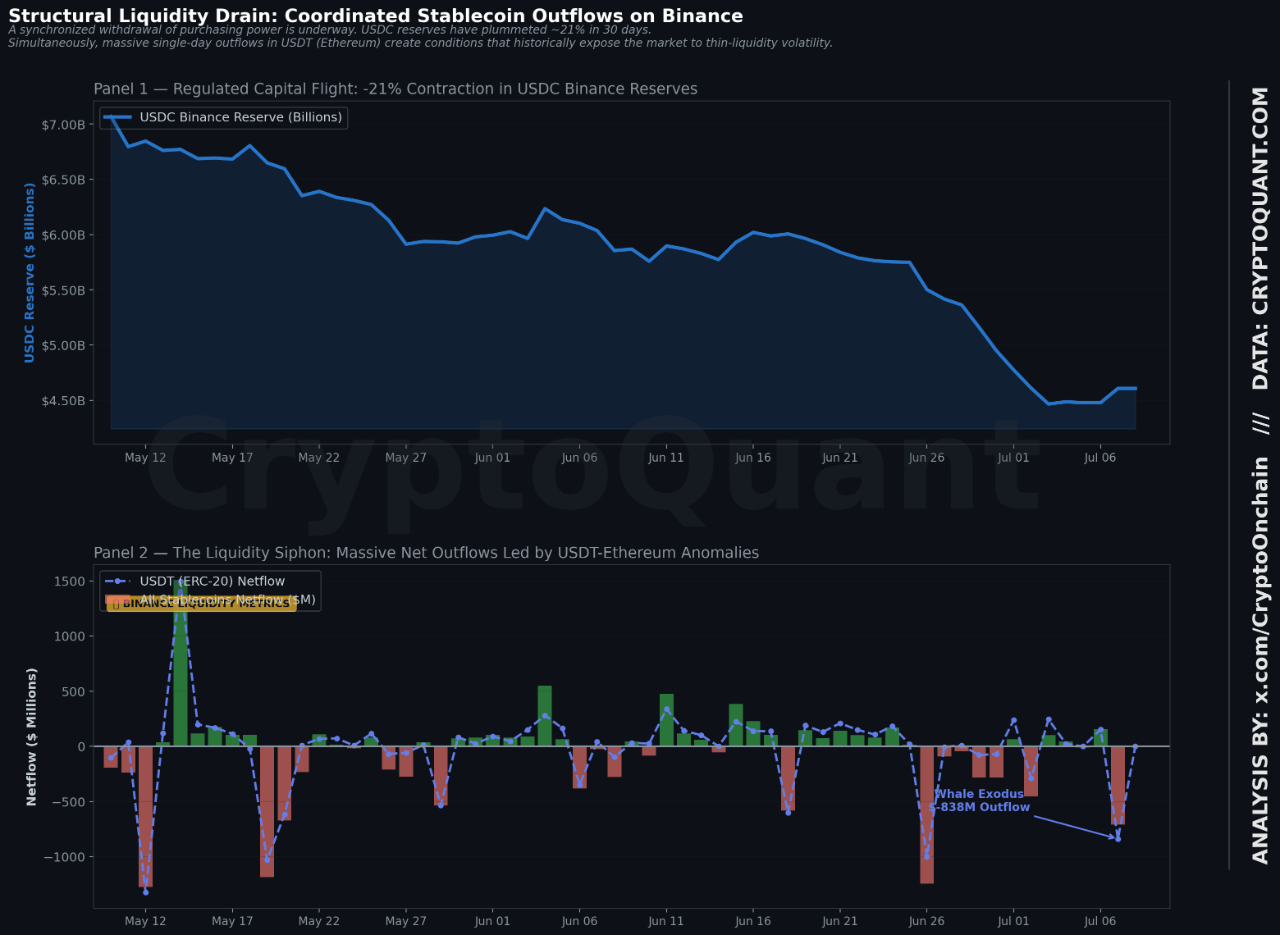The width and height of the screenshot is (1280, 935).
Task: Click 'Jun 01' date under the netflow chart
Action: [x=492, y=923]
